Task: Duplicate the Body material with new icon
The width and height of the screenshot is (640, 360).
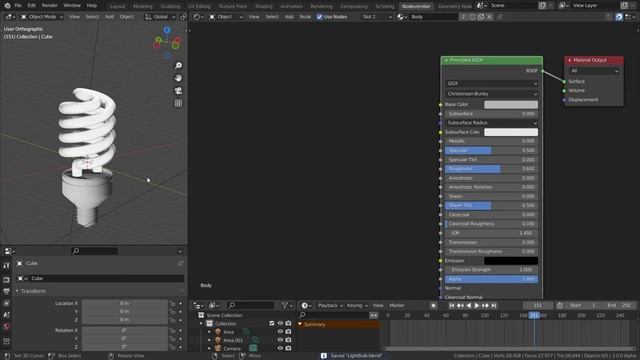Action: pyautogui.click(x=481, y=17)
